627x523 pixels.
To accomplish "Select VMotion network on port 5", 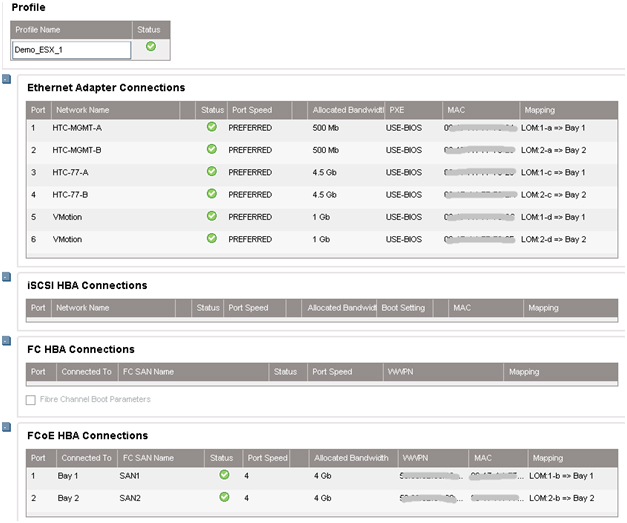I will click(x=67, y=217).
